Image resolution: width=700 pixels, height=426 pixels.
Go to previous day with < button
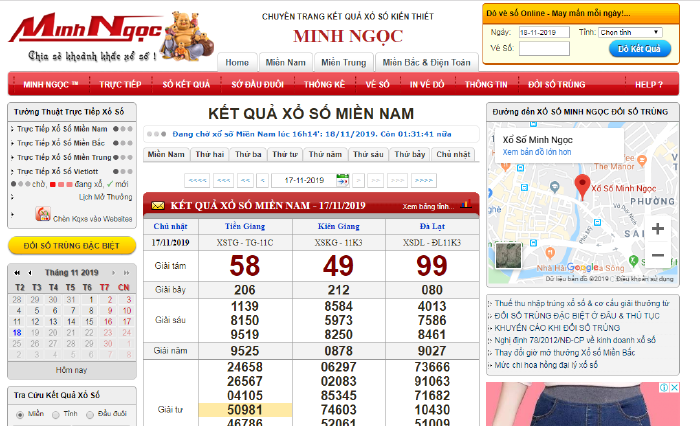pyautogui.click(x=262, y=180)
